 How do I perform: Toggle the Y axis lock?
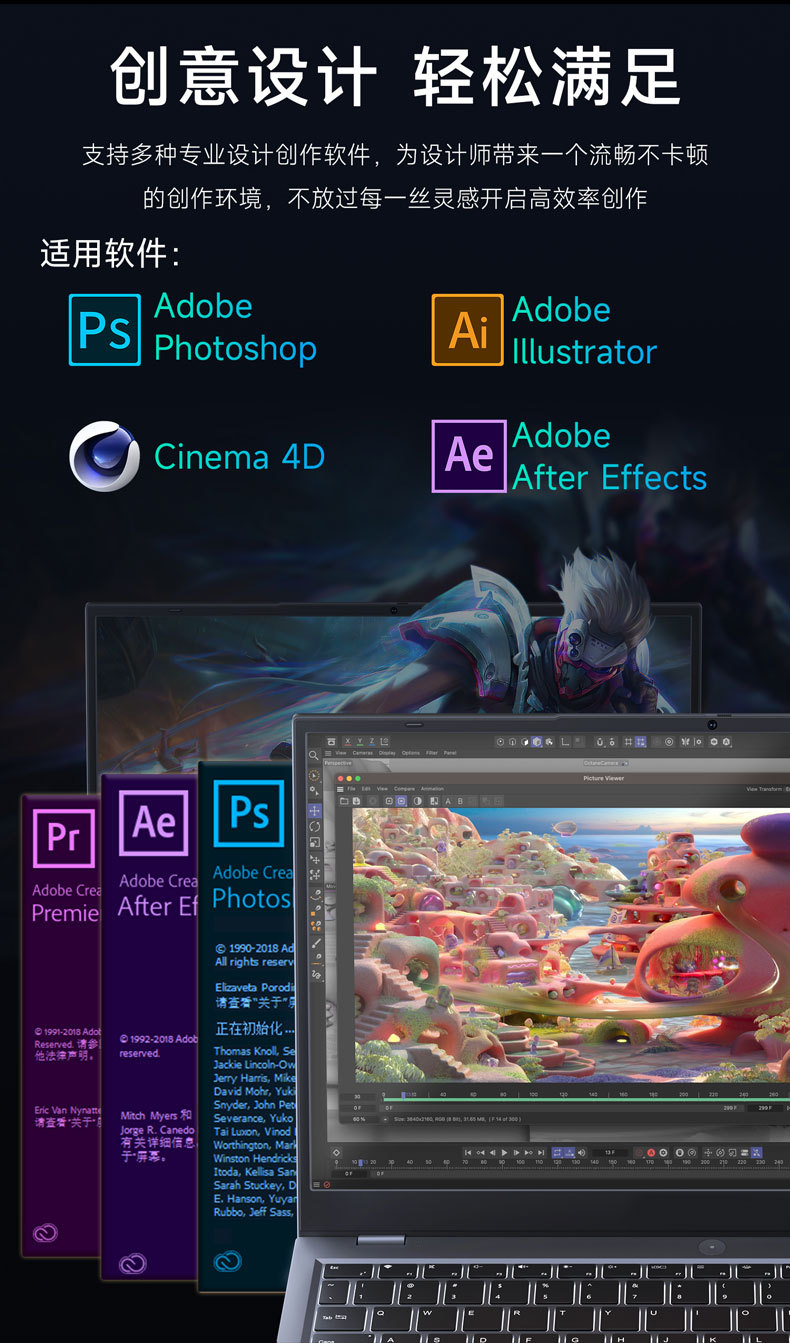pyautogui.click(x=360, y=742)
